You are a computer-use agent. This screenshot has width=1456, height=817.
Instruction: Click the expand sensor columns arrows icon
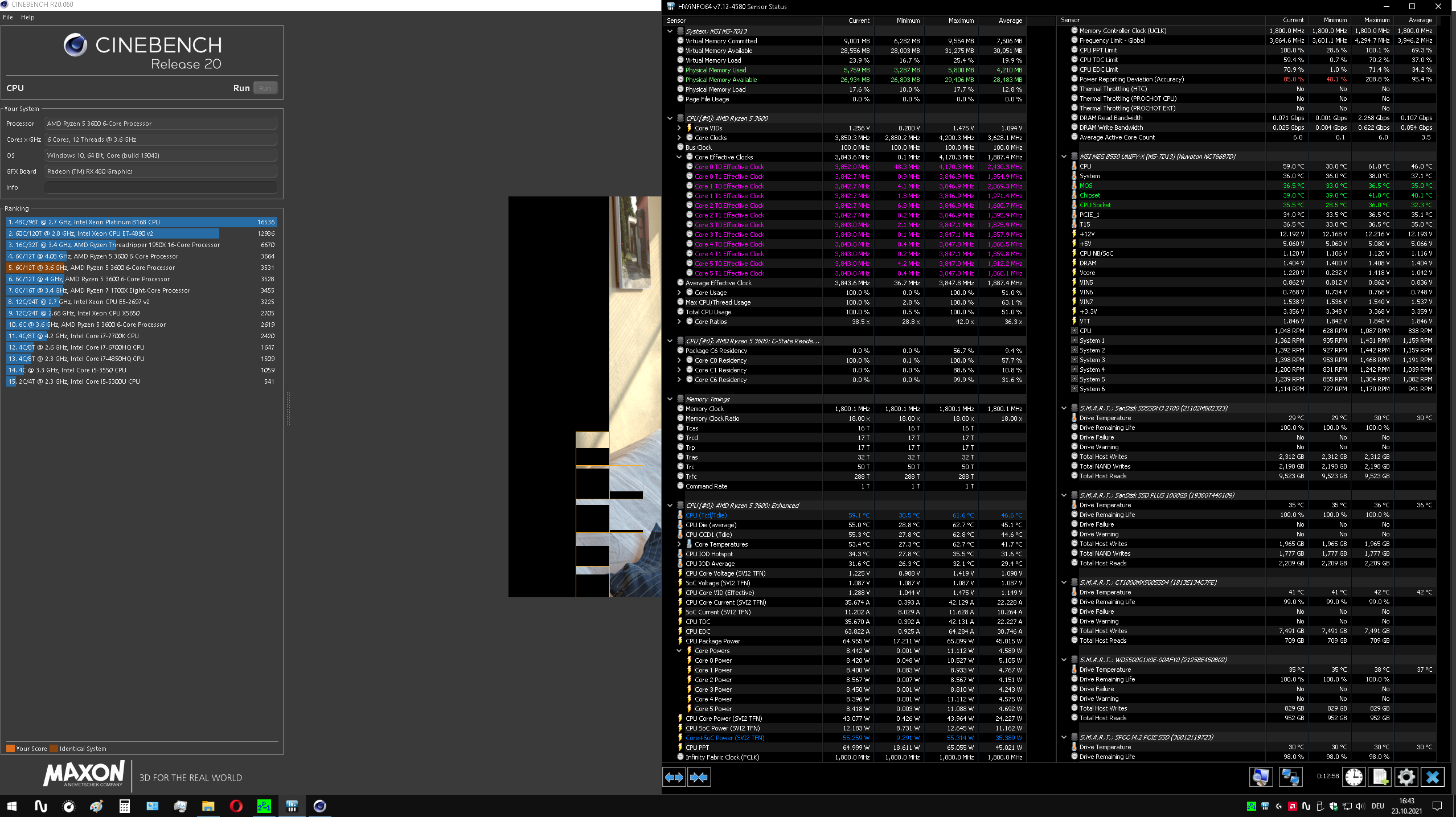[674, 777]
